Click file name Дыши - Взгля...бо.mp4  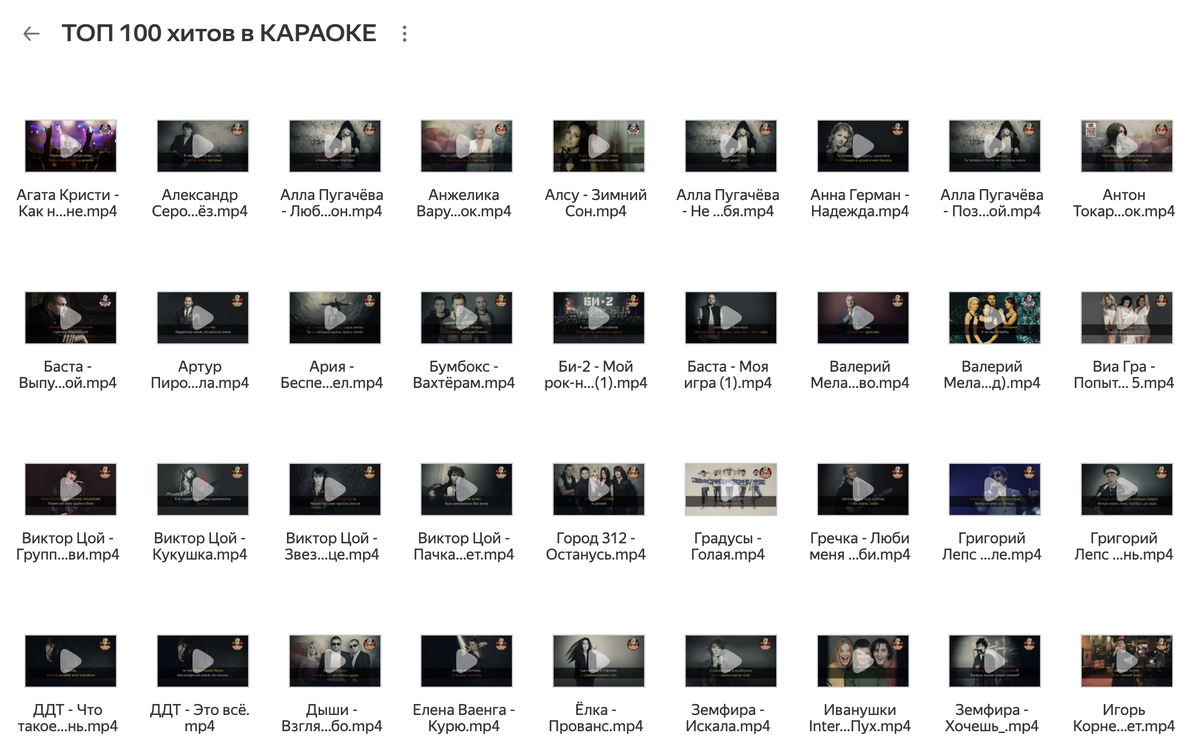tap(332, 718)
